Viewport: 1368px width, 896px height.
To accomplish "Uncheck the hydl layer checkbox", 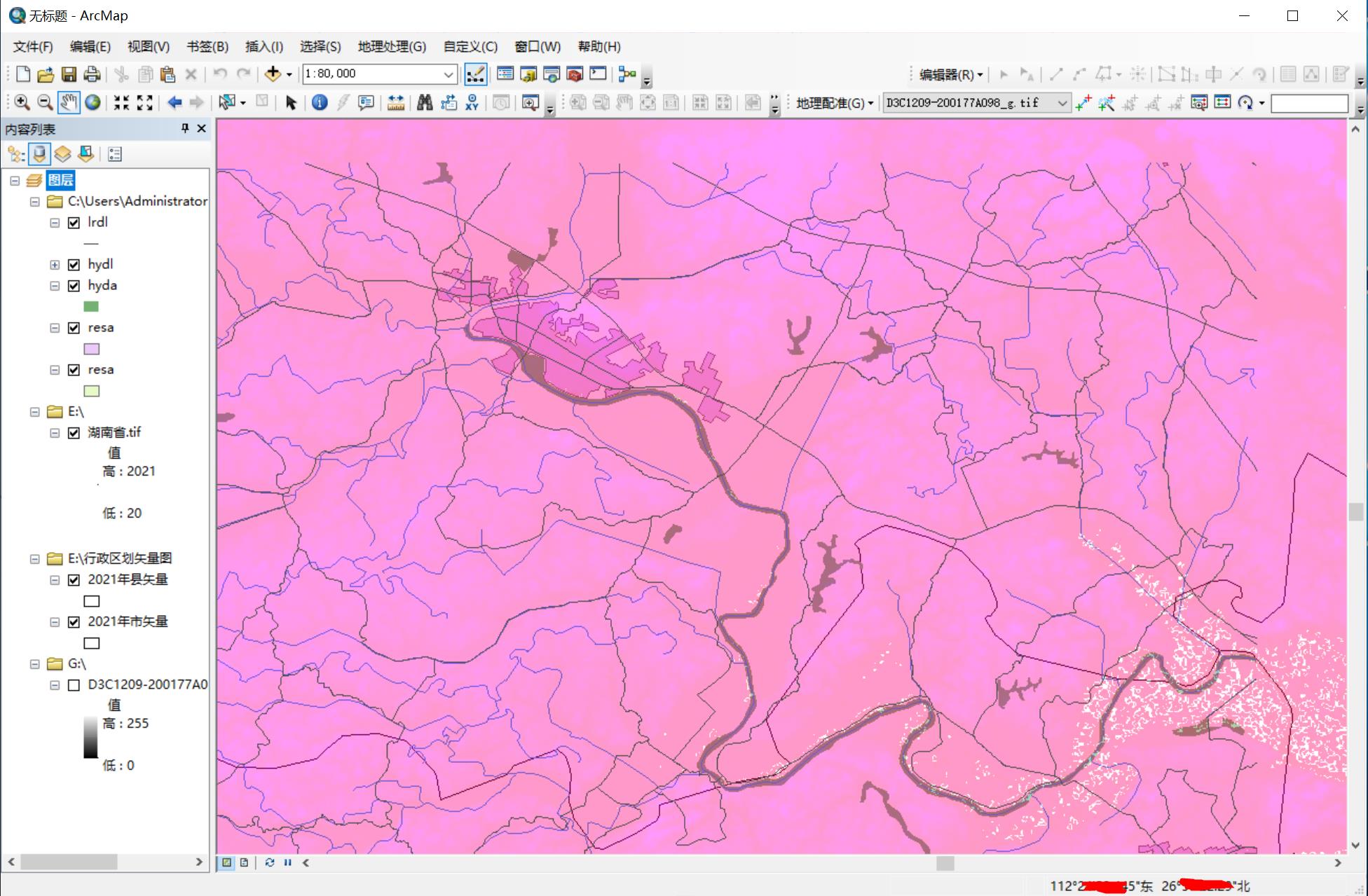I will (x=74, y=265).
